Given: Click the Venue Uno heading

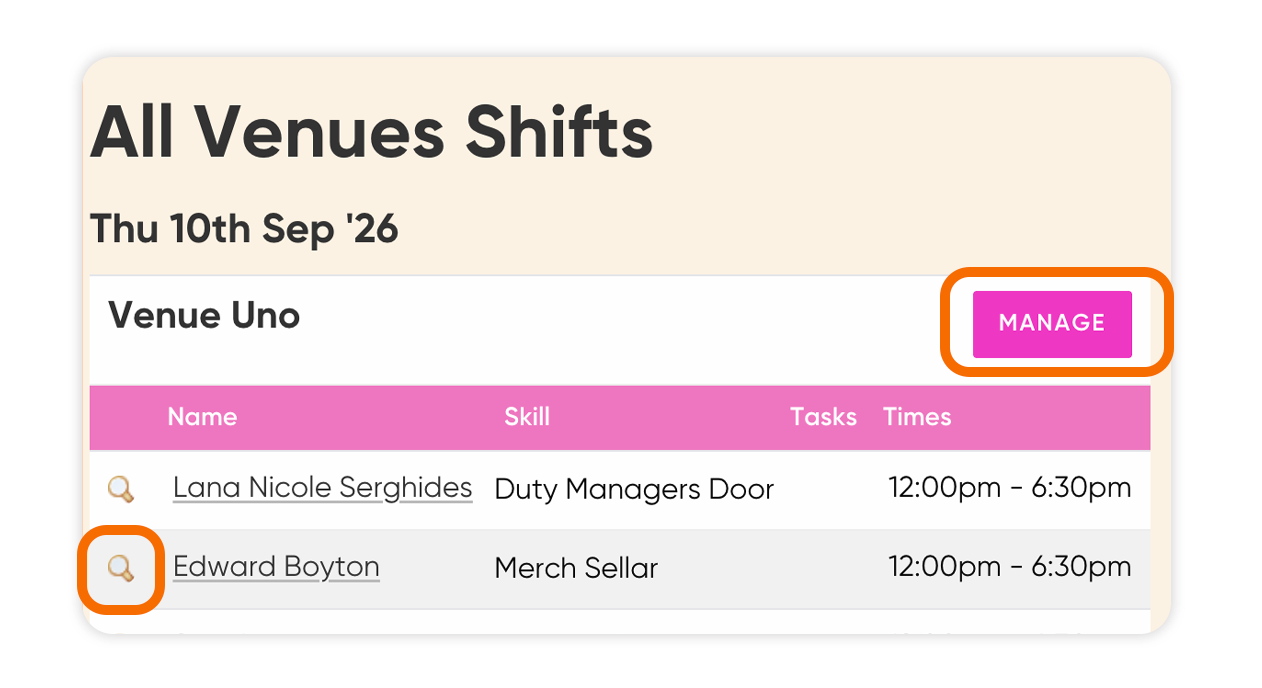Looking at the screenshot, I should [204, 316].
